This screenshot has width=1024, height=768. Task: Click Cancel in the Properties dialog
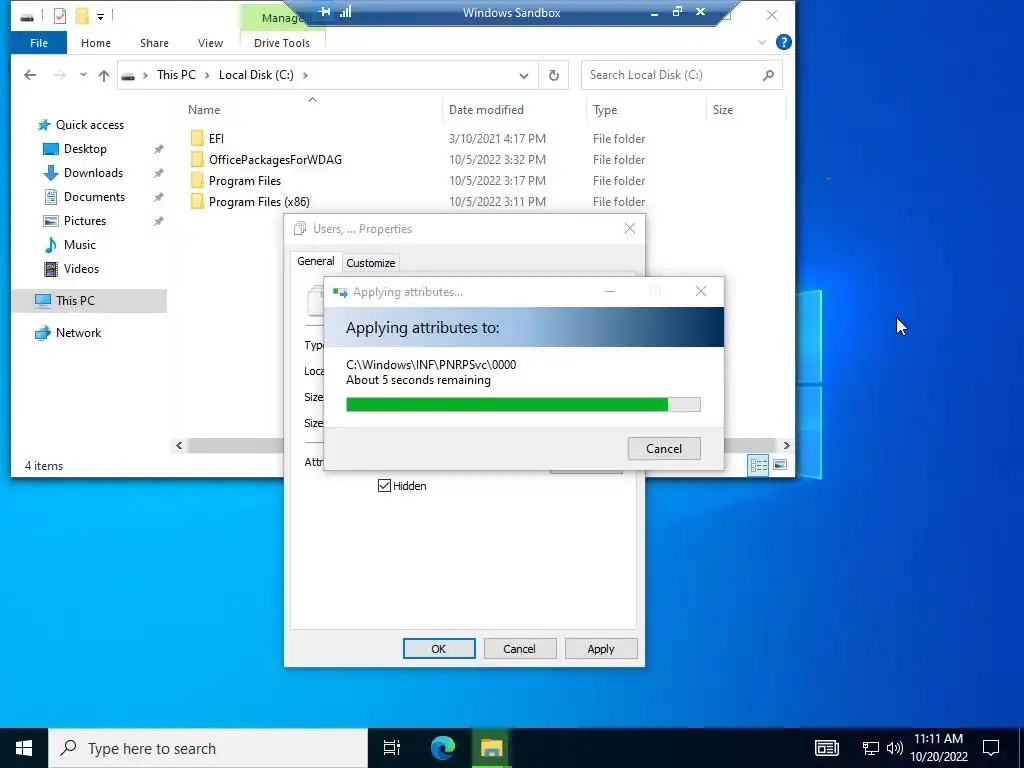pos(519,649)
